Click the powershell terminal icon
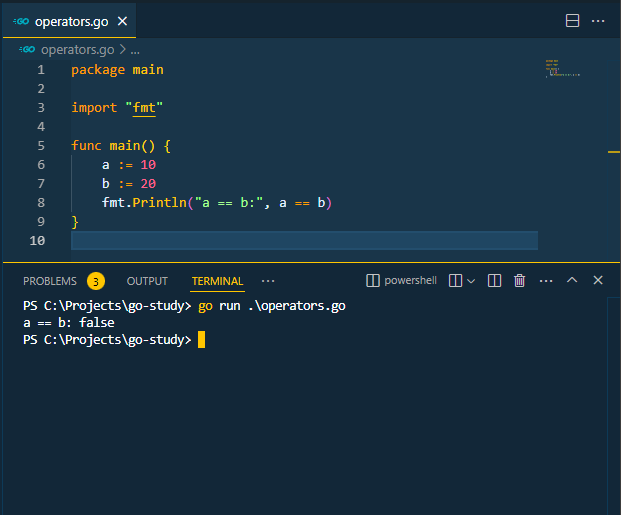The width and height of the screenshot is (621, 515). [x=373, y=281]
